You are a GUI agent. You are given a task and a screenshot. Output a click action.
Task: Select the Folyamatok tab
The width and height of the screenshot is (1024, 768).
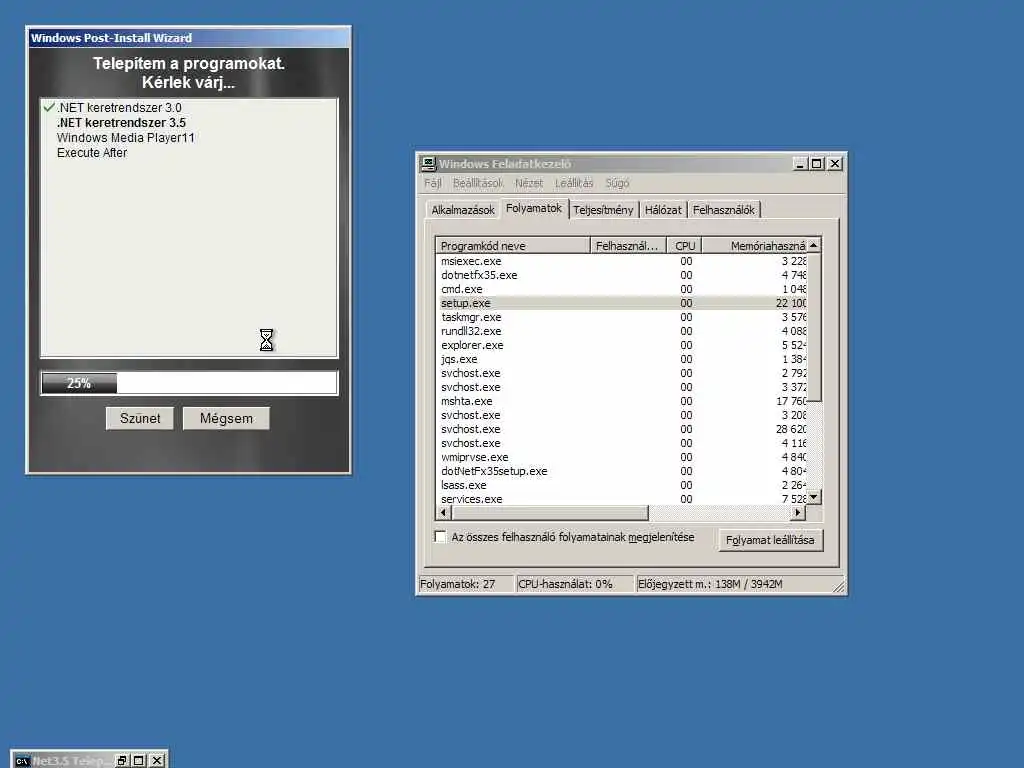[534, 208]
